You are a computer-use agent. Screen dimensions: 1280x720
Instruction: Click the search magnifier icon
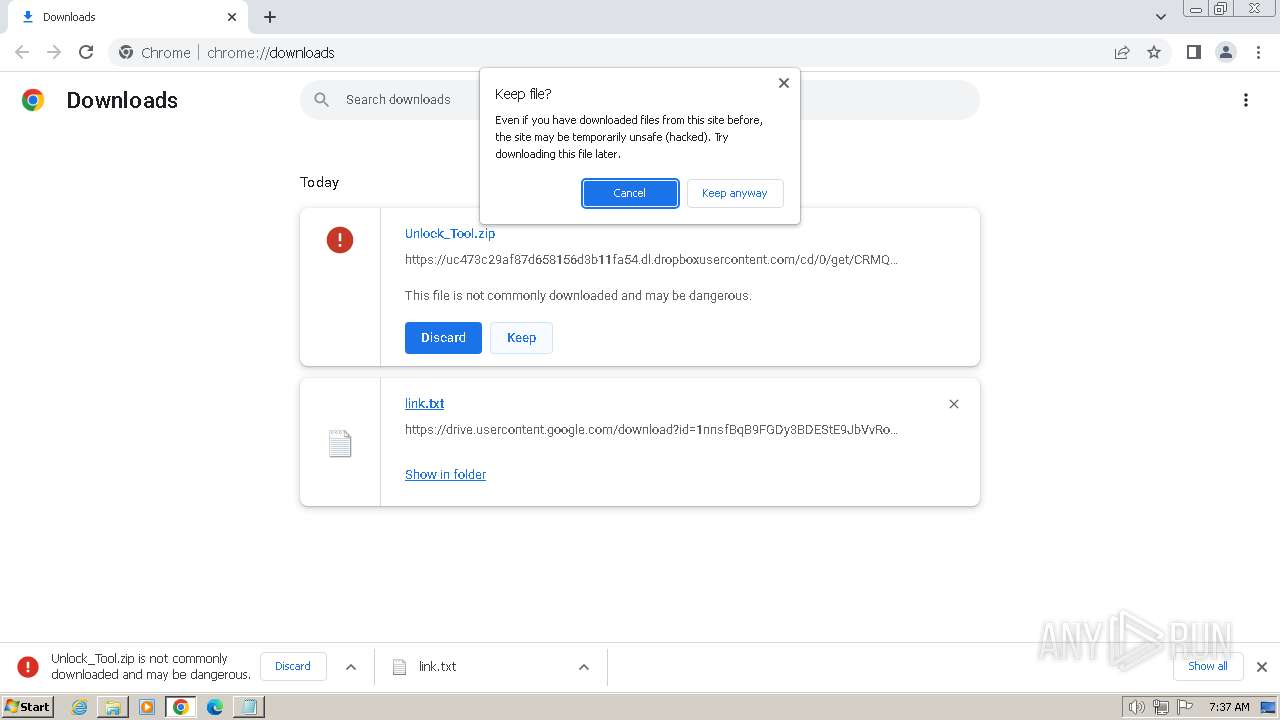click(x=321, y=99)
